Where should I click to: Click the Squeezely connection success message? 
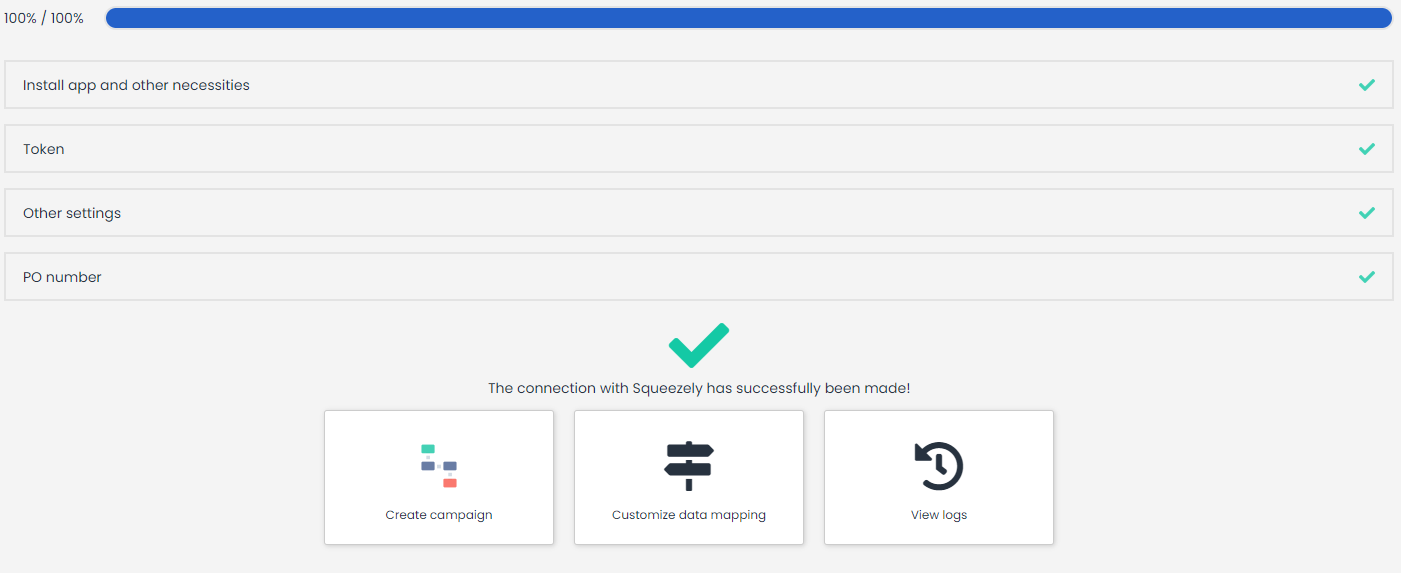[x=699, y=388]
